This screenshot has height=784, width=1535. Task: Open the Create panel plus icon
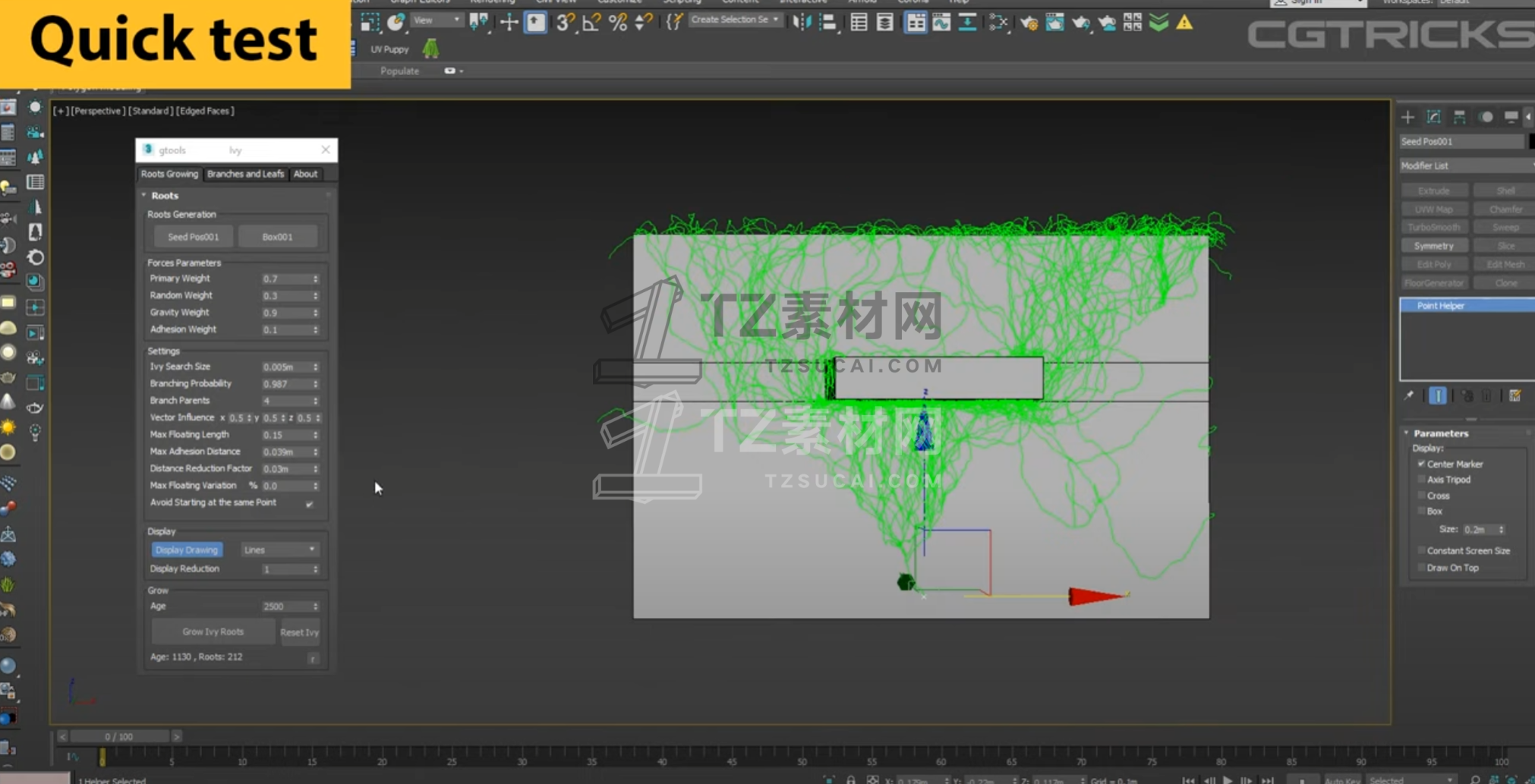(1407, 117)
